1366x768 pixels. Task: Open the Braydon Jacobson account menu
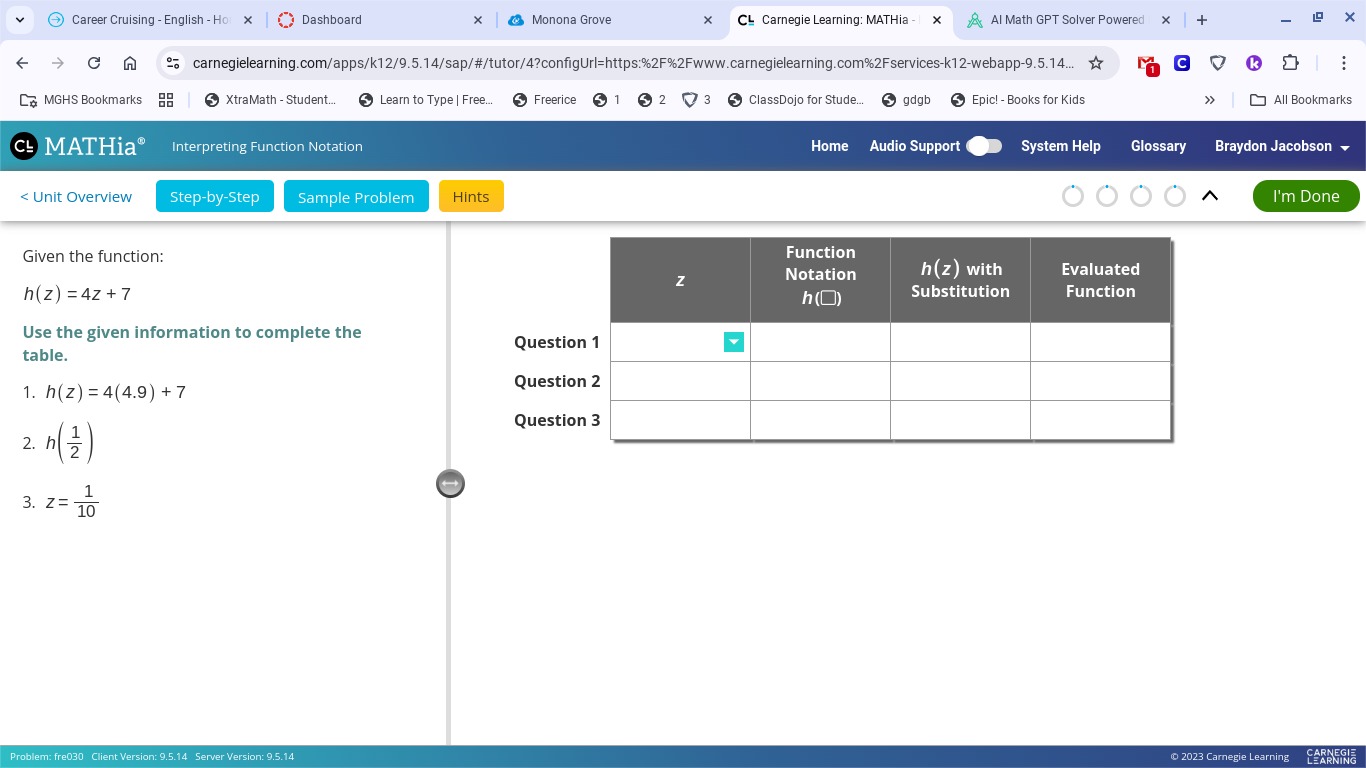[1282, 146]
